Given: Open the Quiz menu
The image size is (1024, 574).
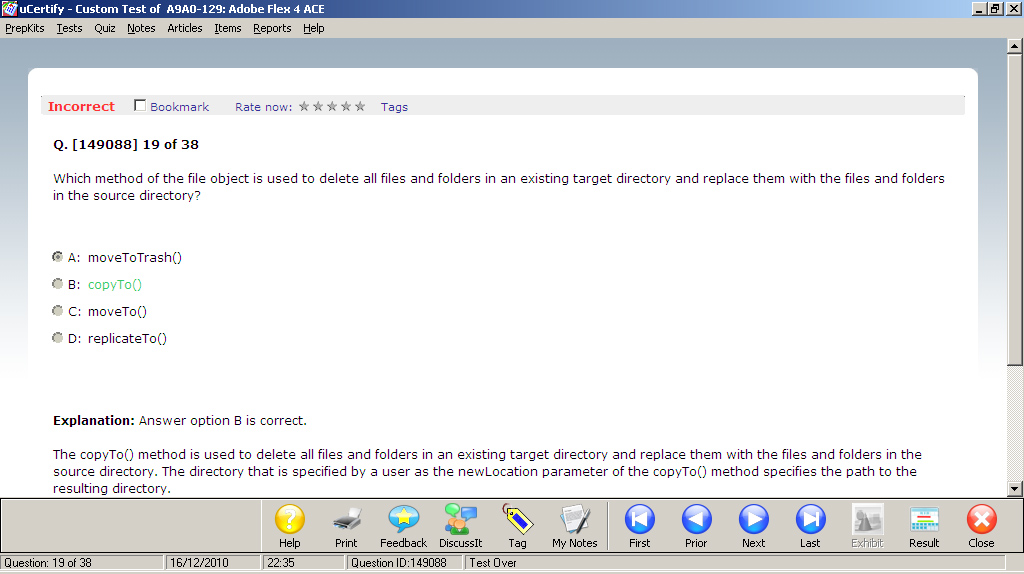Looking at the screenshot, I should pos(104,28).
